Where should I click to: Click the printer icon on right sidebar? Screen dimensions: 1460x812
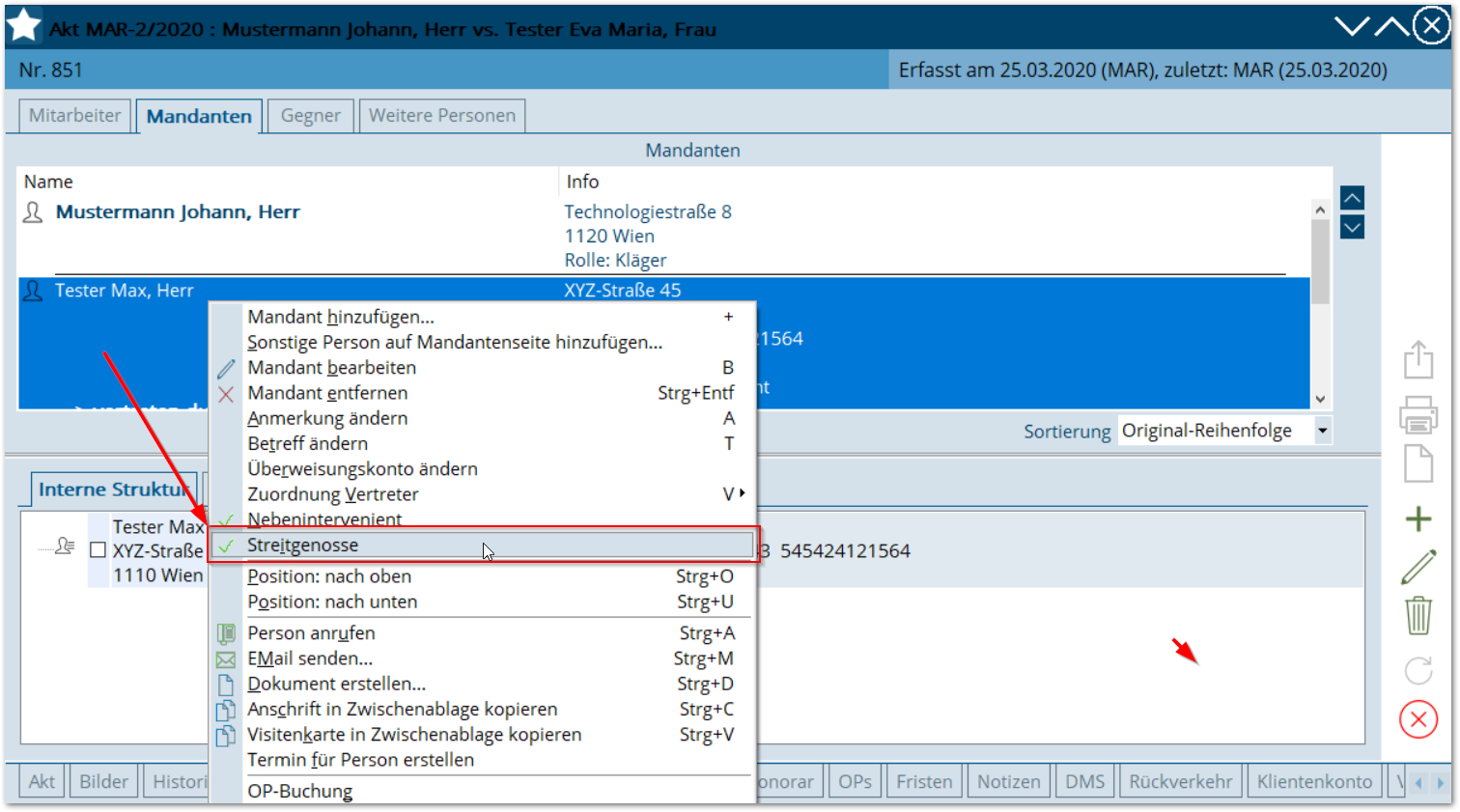[x=1418, y=415]
